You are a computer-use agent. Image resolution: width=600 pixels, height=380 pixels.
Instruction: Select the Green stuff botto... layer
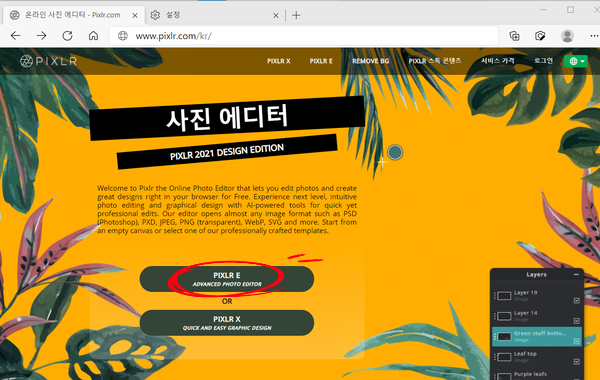(537, 337)
